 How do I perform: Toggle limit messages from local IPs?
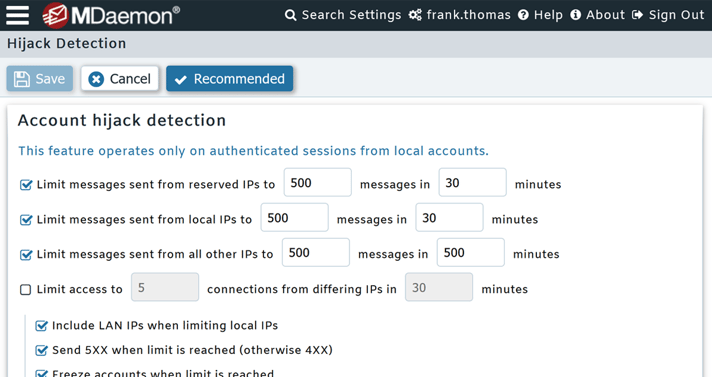click(26, 219)
